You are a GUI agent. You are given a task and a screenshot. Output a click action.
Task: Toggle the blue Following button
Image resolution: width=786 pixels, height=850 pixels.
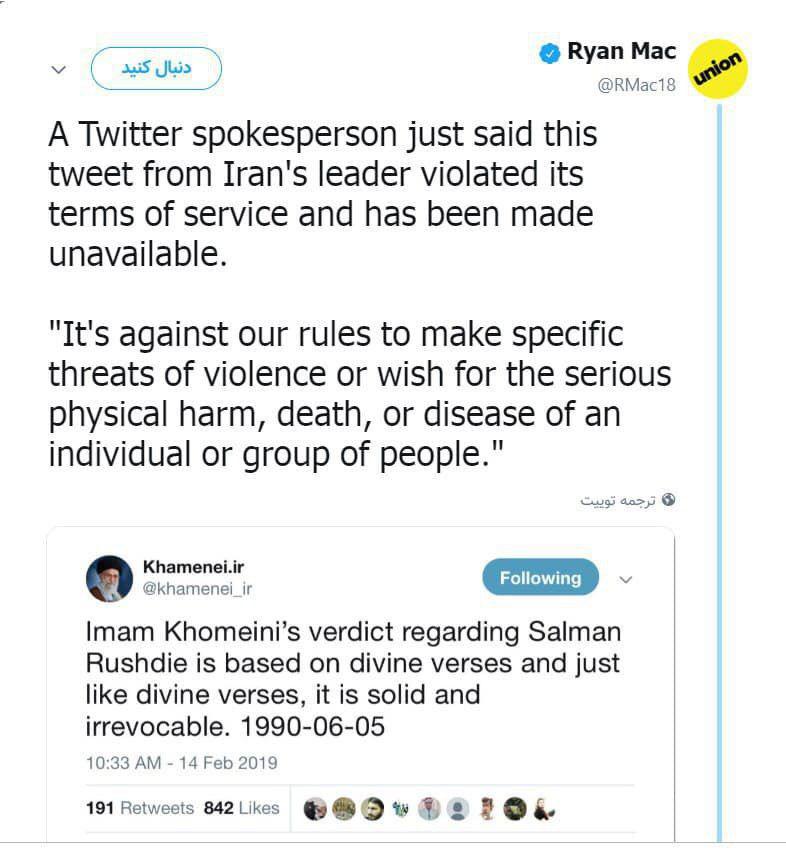[x=540, y=578]
